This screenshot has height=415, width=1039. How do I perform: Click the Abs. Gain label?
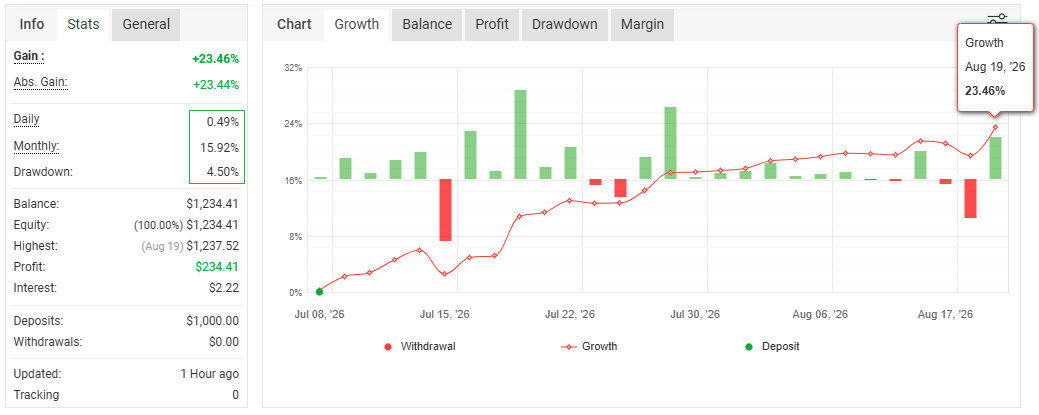(x=41, y=83)
